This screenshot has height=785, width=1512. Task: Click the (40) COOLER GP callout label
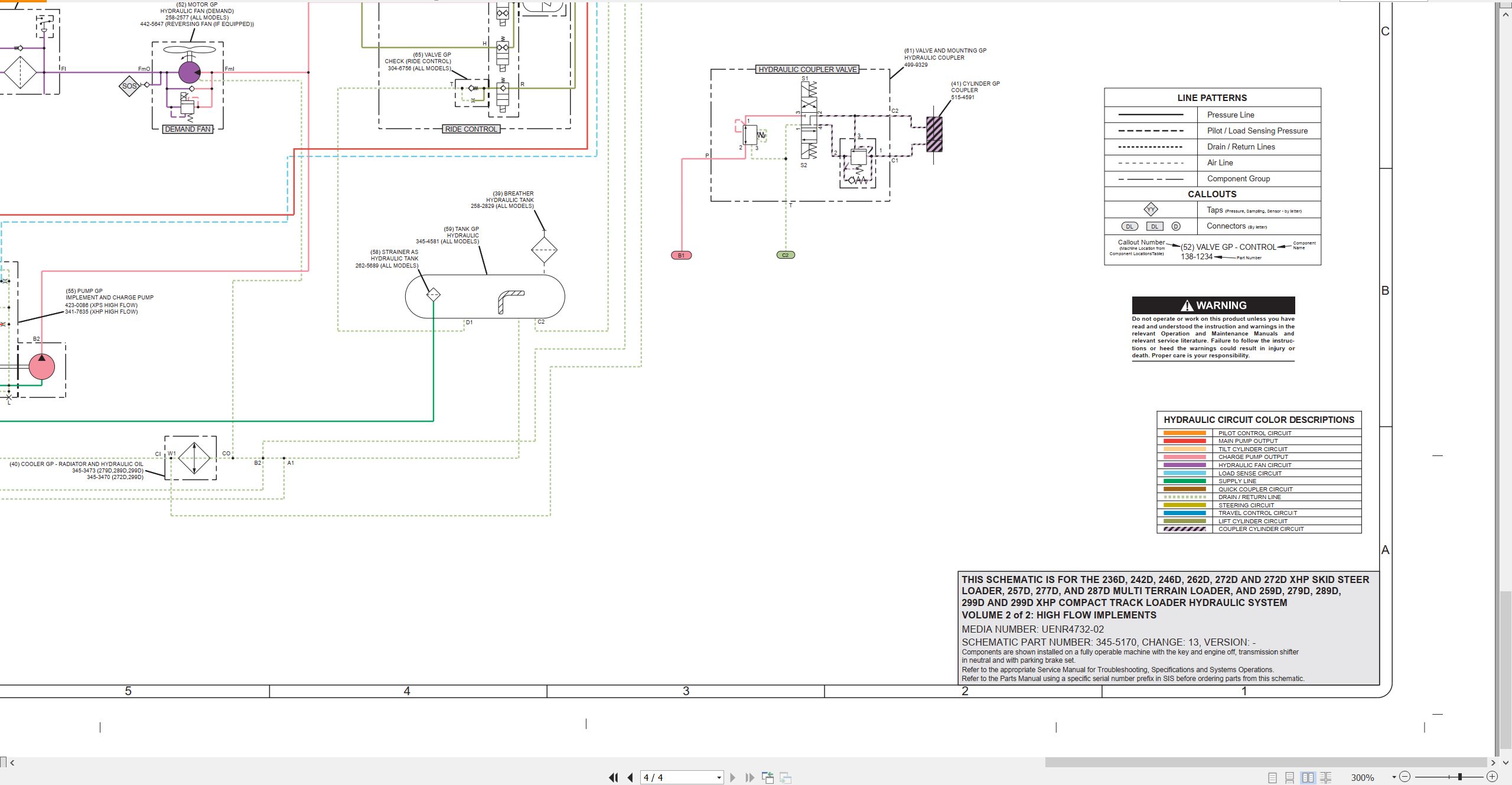click(x=76, y=464)
